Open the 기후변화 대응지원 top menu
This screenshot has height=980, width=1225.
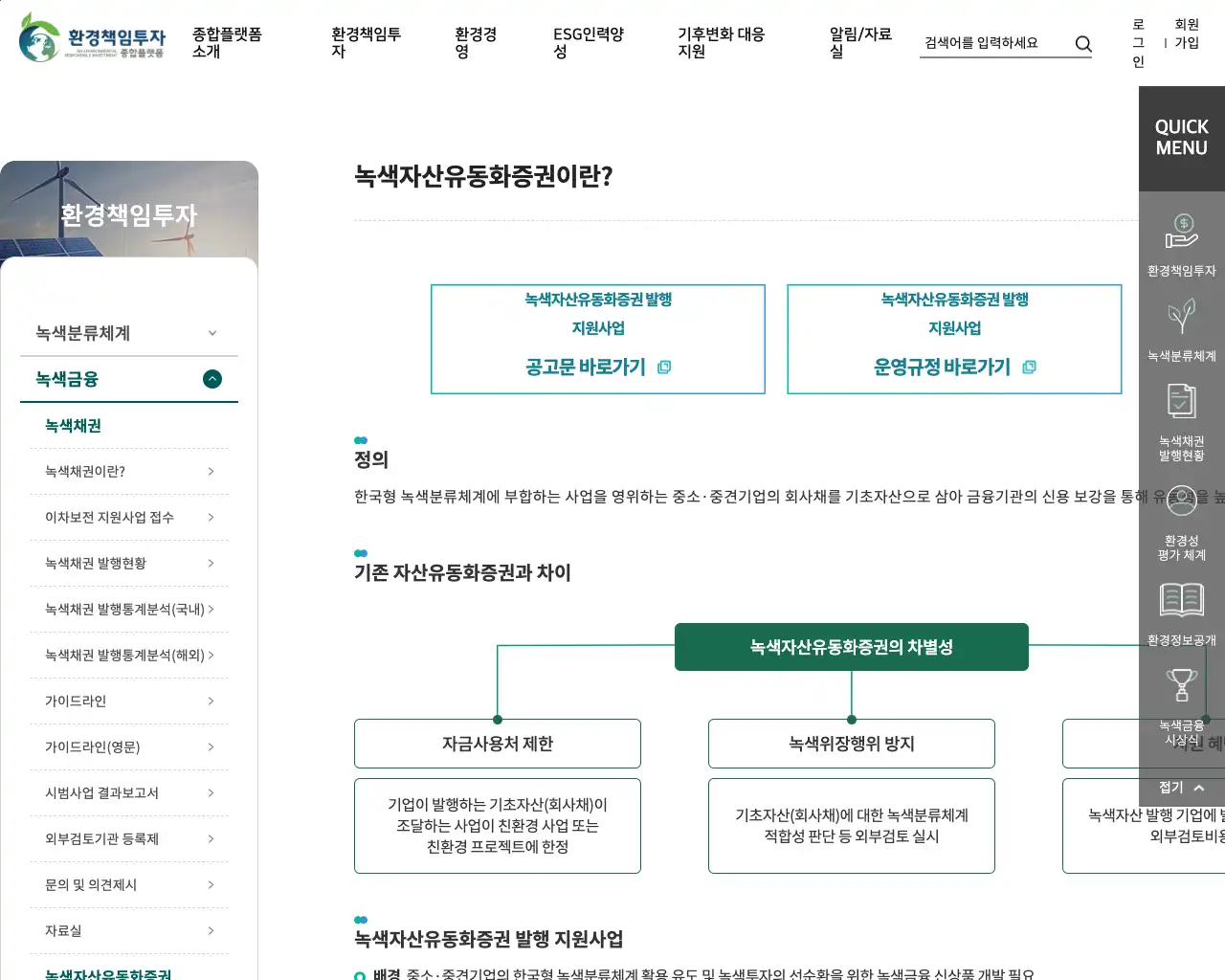(x=721, y=42)
